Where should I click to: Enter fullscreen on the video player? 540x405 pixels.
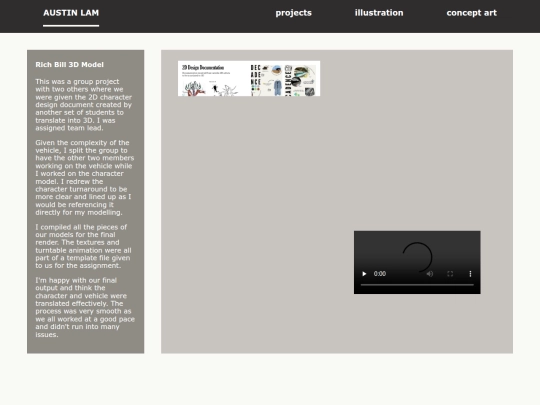click(450, 274)
